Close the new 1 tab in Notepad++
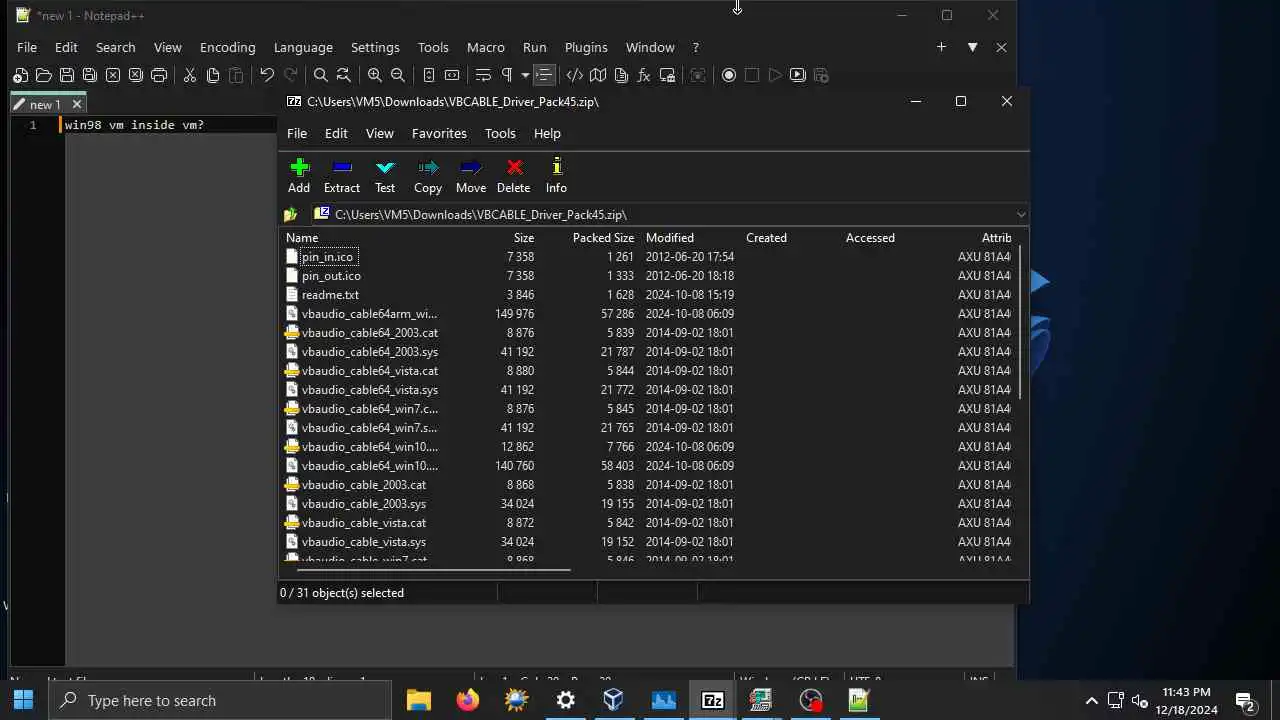Screen dimensions: 1280x720 [77, 104]
